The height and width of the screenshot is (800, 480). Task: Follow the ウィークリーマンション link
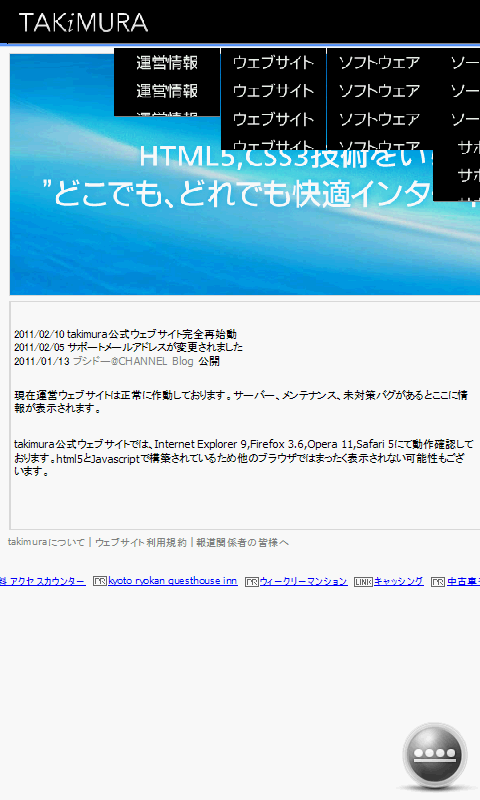coord(304,581)
